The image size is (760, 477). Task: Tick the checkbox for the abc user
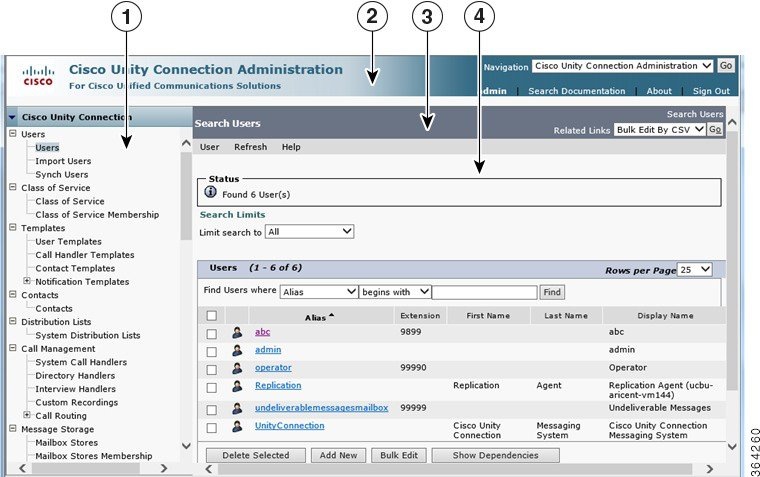[x=211, y=333]
